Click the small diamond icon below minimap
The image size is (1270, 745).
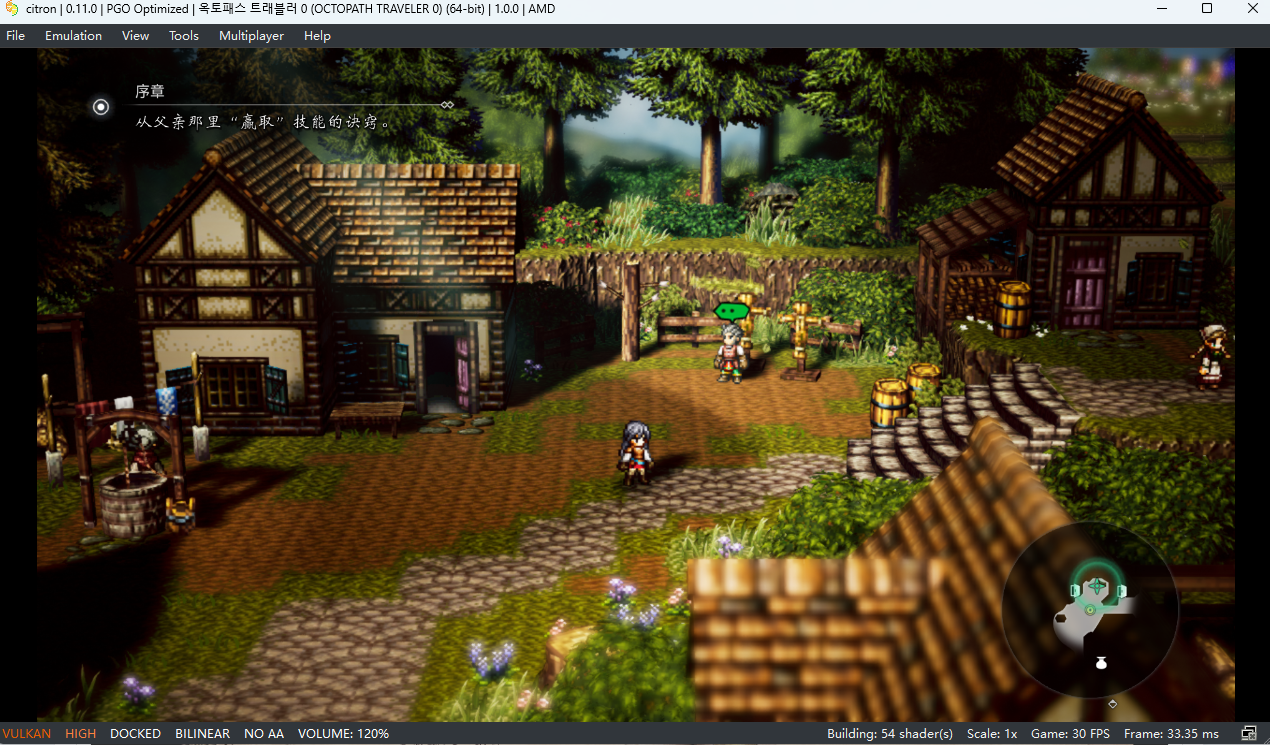pyautogui.click(x=1112, y=704)
